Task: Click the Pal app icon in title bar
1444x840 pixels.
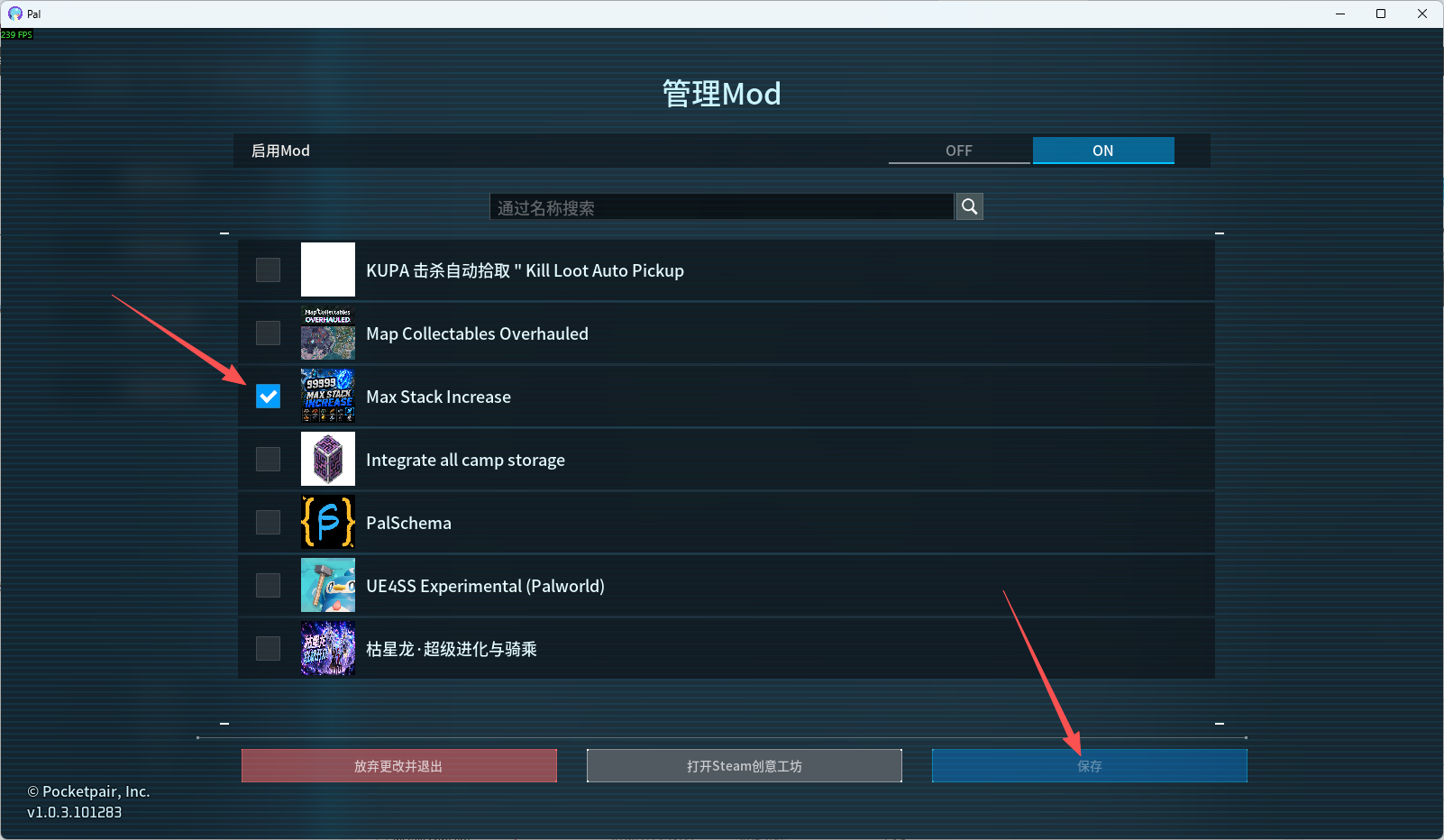Action: [x=15, y=14]
